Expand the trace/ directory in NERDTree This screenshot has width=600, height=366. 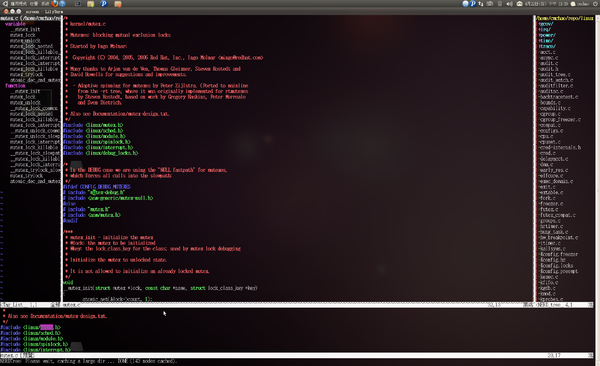tap(547, 46)
